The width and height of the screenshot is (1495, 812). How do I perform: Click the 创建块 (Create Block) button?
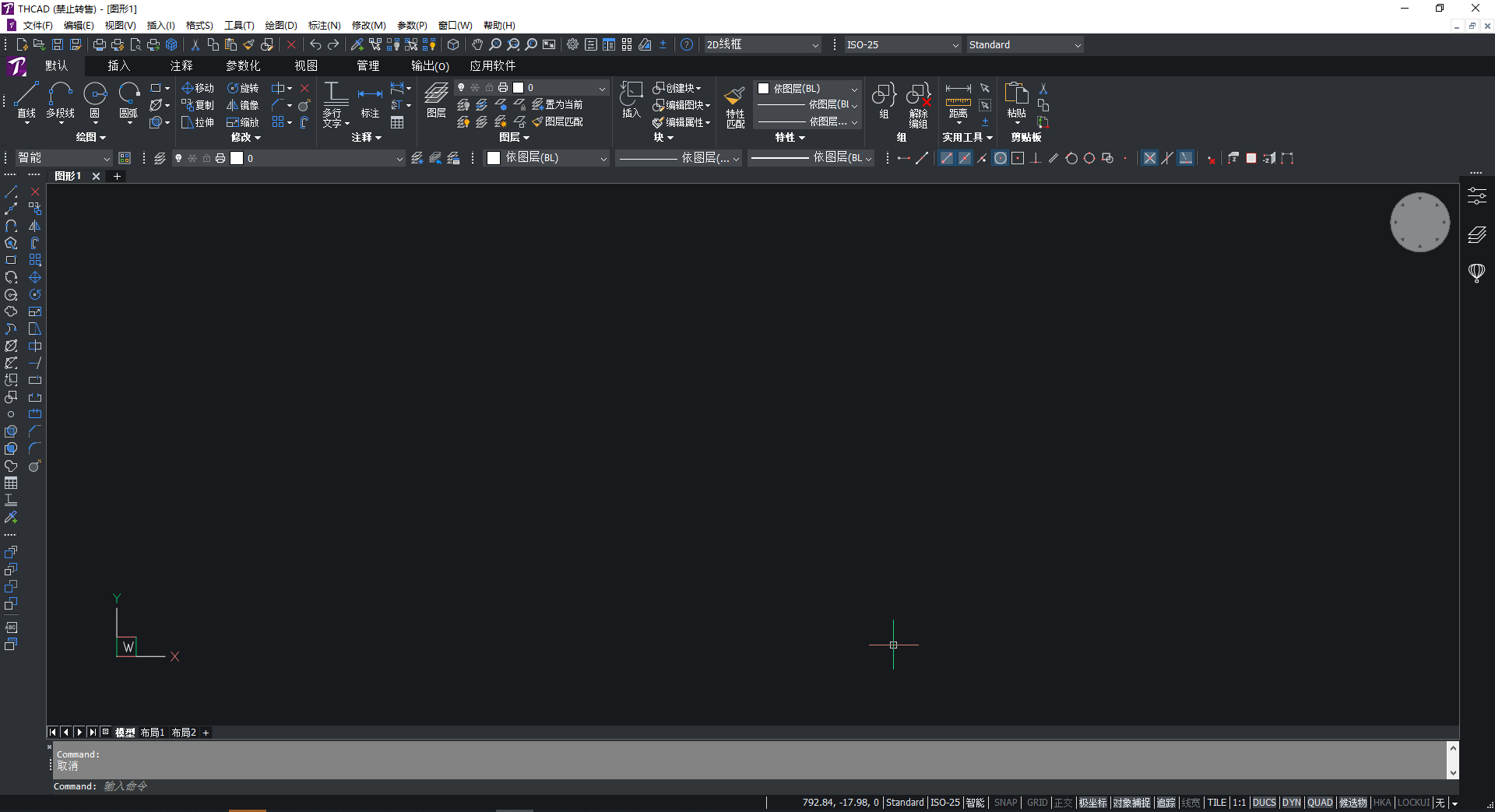[x=677, y=88]
